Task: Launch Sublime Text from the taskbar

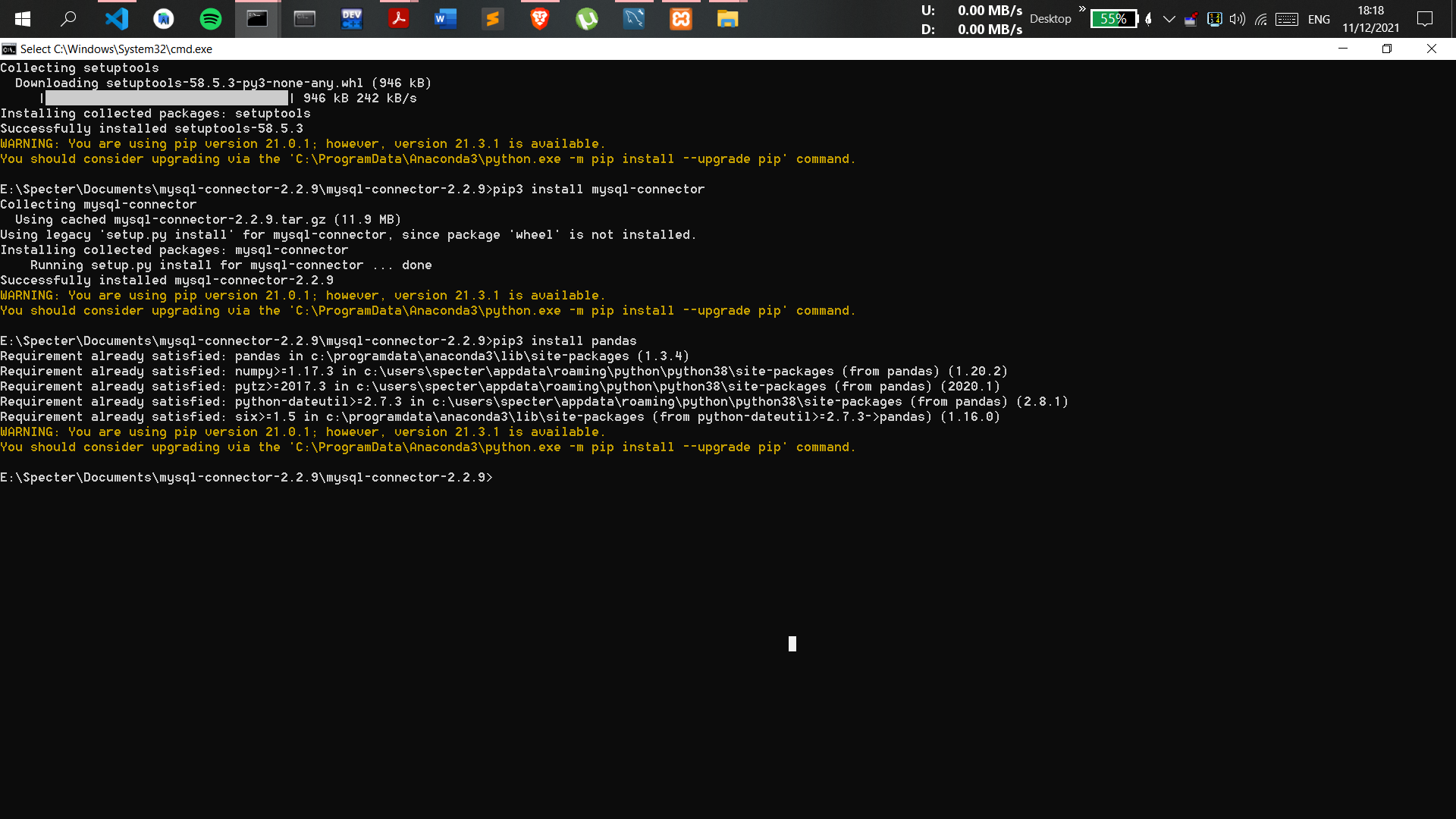Action: coord(492,19)
